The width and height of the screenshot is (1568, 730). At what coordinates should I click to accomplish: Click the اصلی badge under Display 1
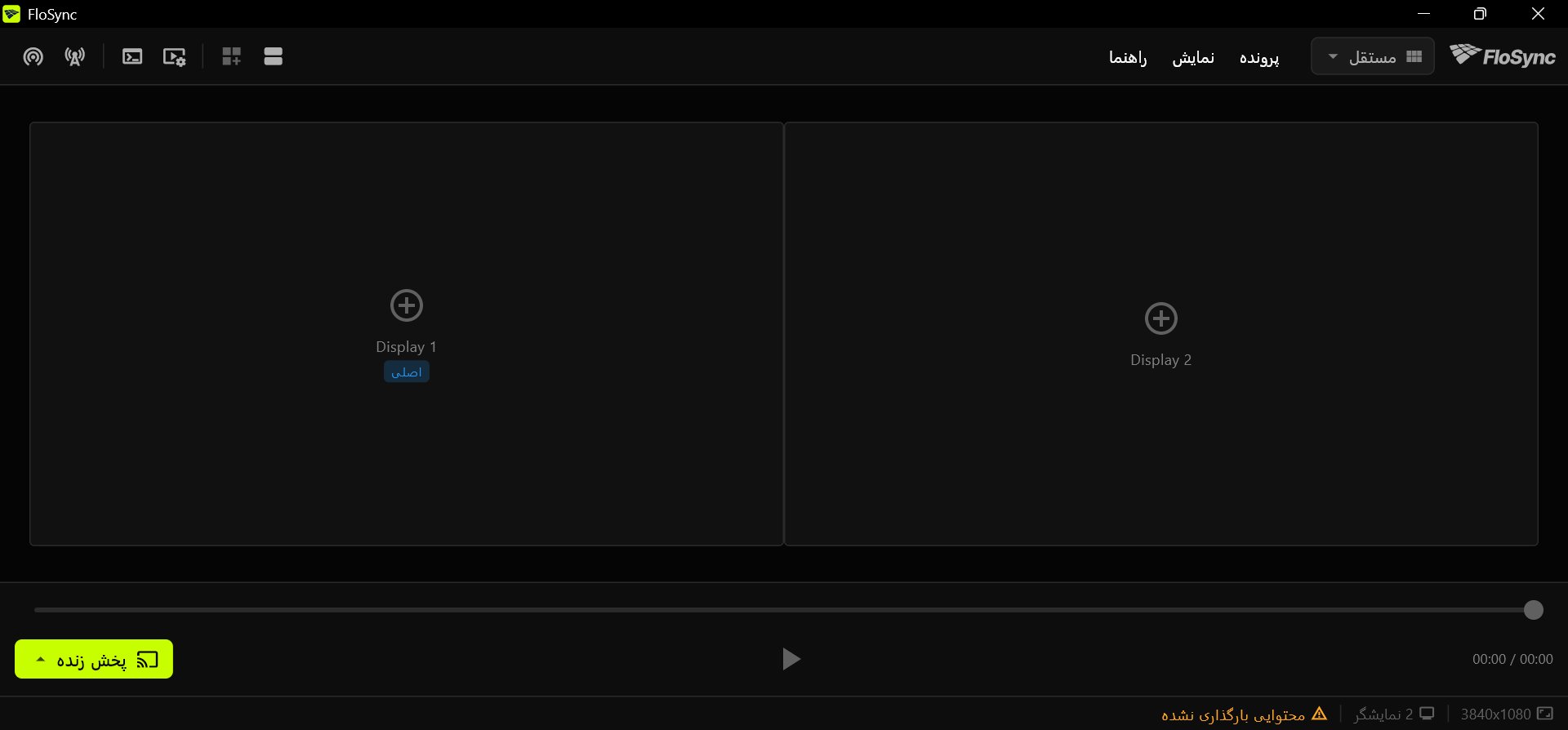(x=407, y=372)
